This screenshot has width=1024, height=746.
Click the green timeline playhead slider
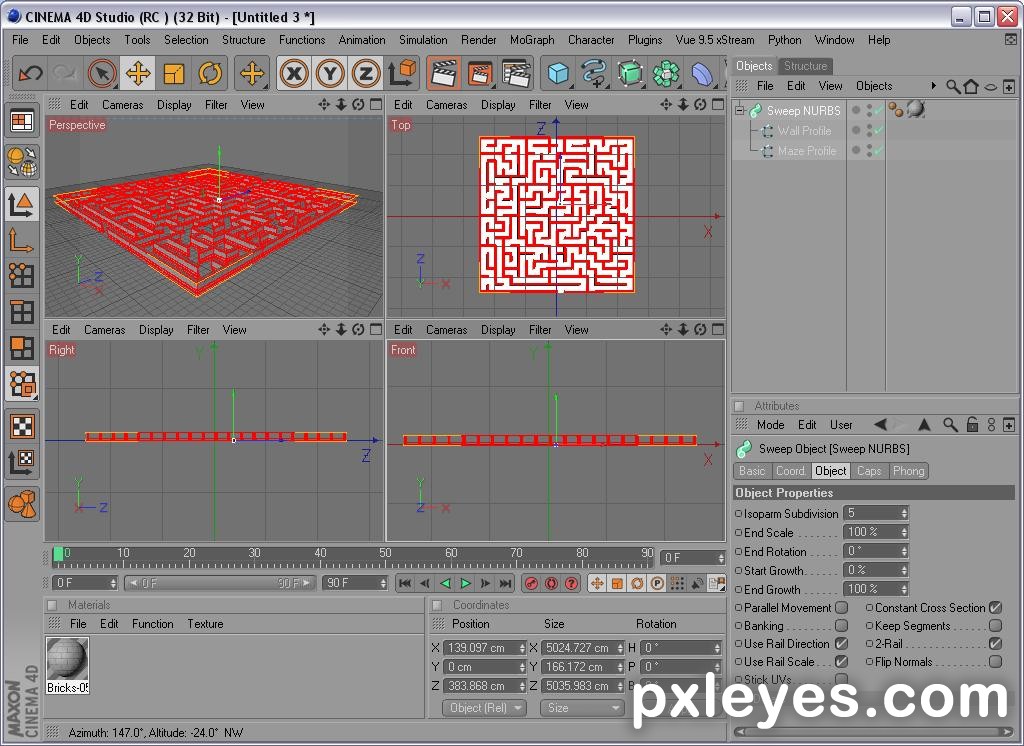[59, 555]
